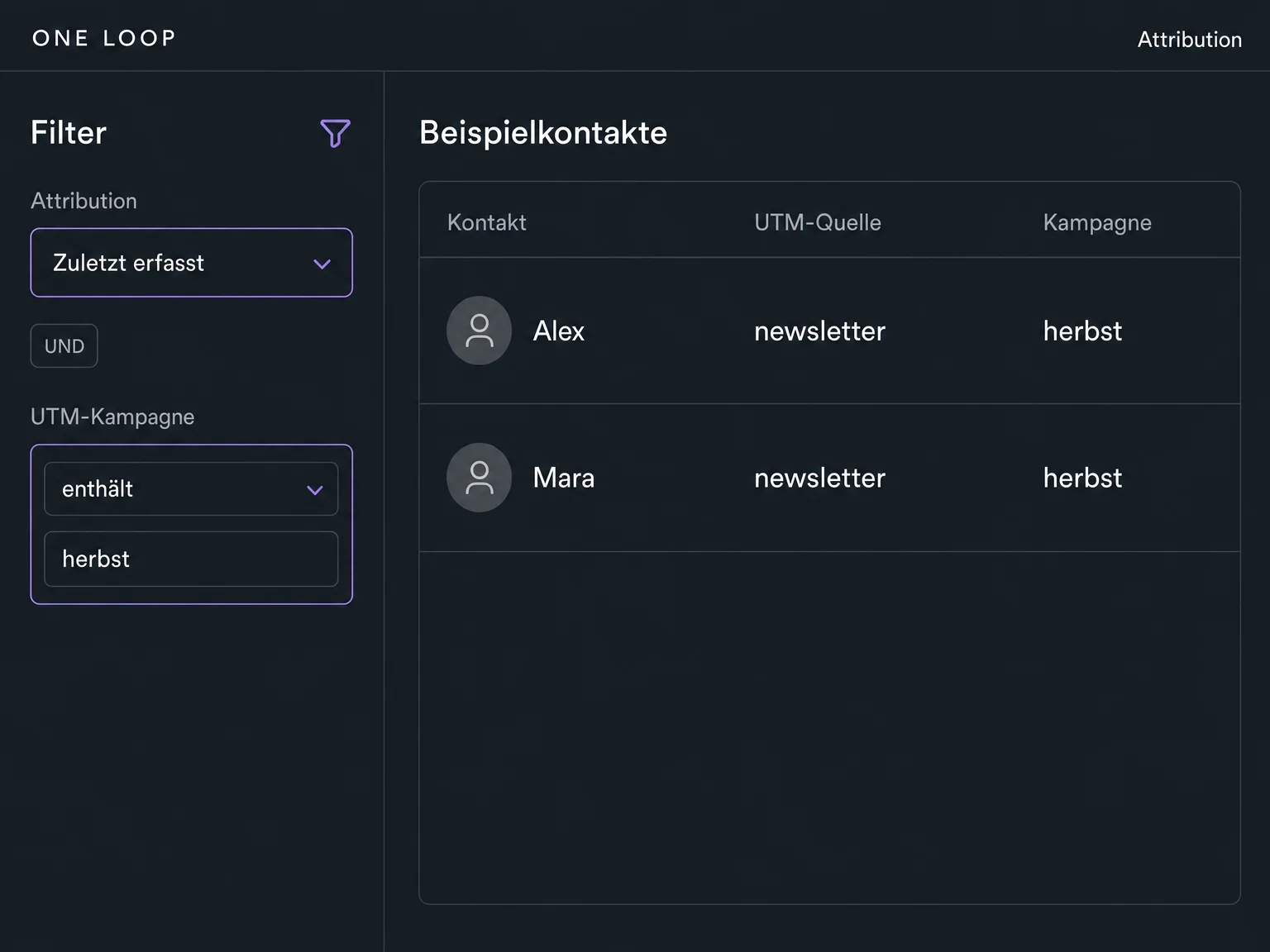This screenshot has width=1270, height=952.
Task: Open the Zuletzt erfasst attribution dropdown
Action: tap(192, 263)
